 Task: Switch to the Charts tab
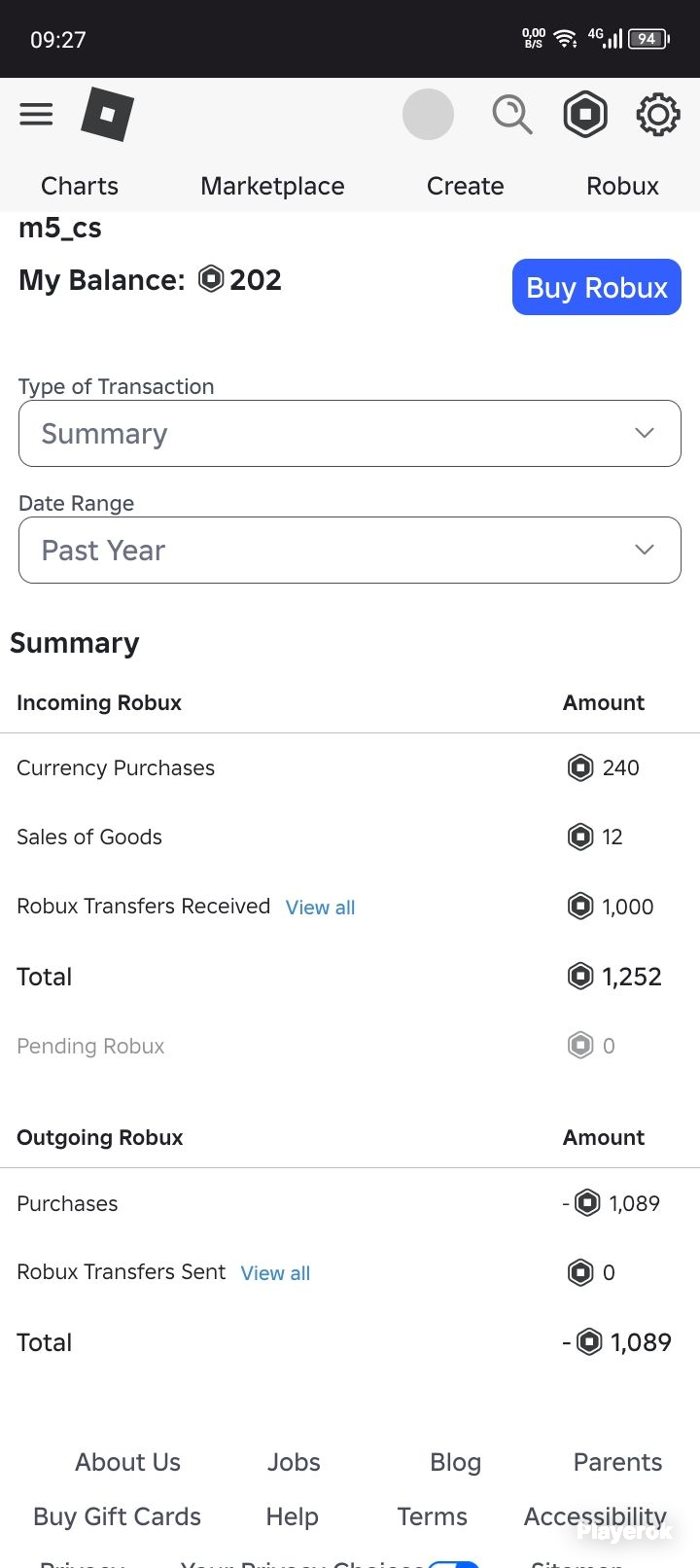(80, 186)
